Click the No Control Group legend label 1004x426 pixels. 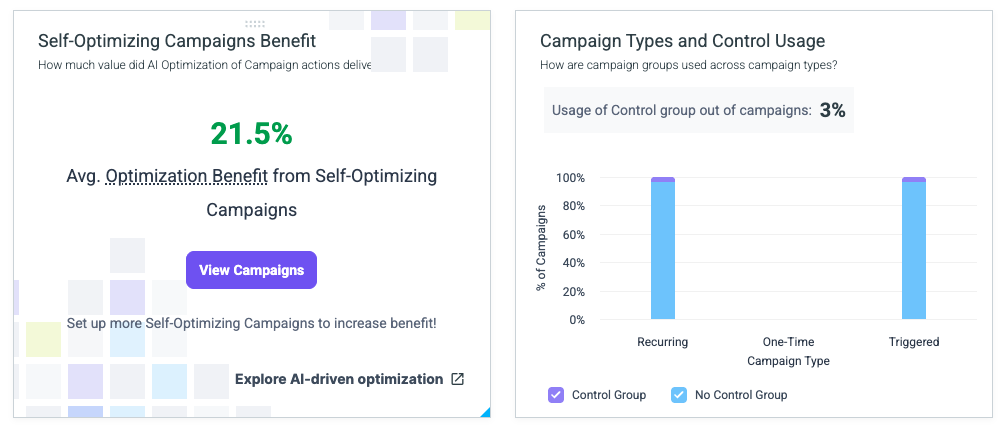(x=741, y=395)
